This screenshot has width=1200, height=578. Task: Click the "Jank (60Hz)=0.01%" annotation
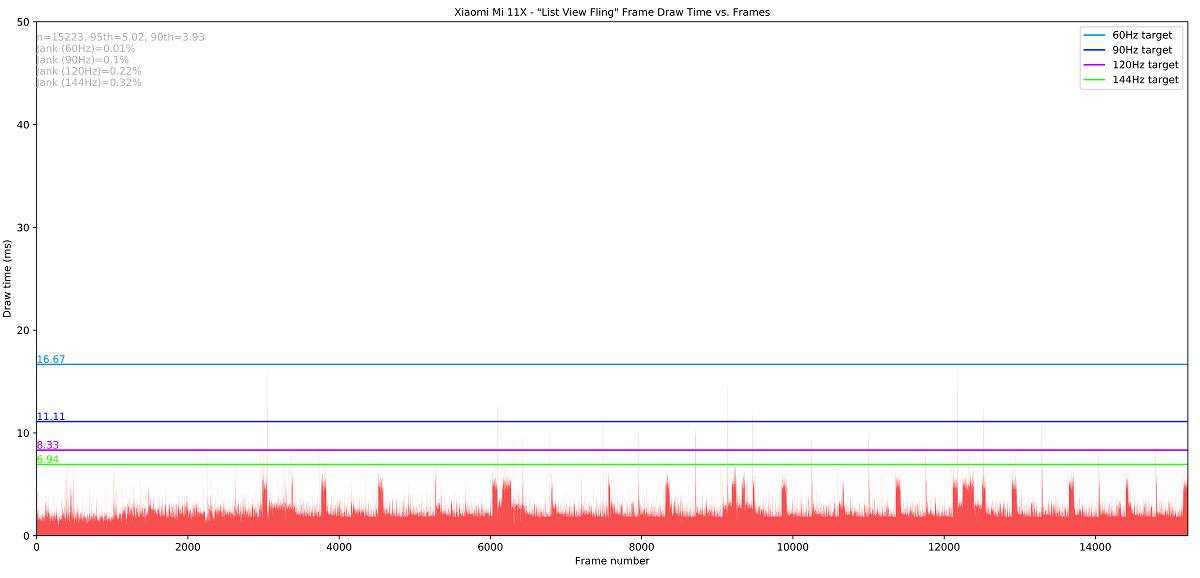[x=86, y=48]
